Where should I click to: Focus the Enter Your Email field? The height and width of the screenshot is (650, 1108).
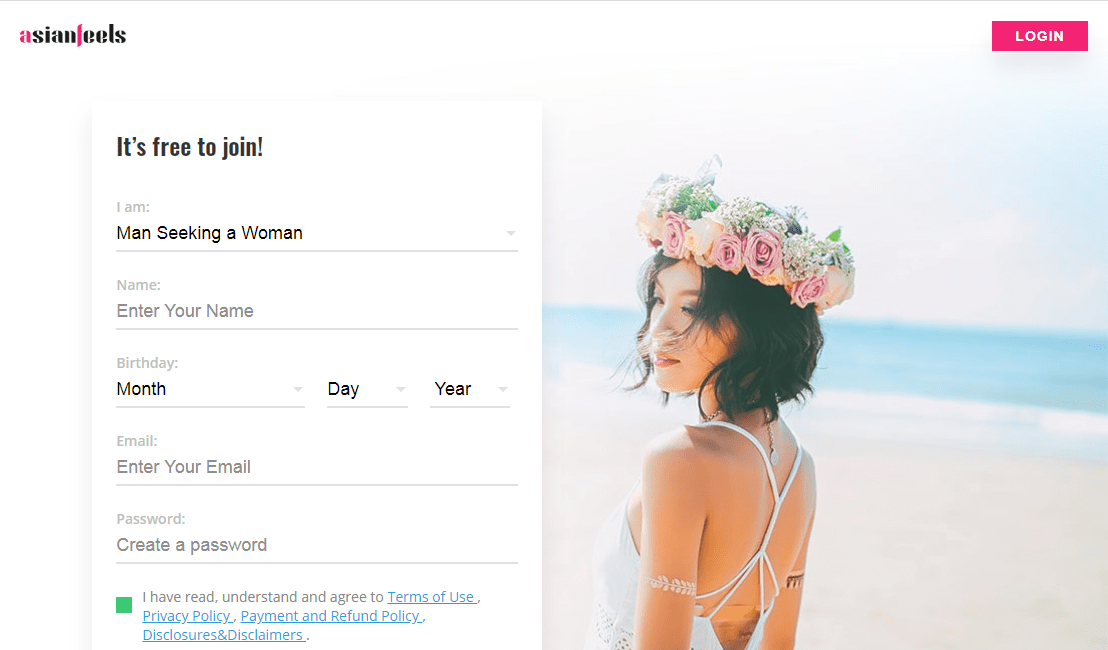pyautogui.click(x=317, y=467)
